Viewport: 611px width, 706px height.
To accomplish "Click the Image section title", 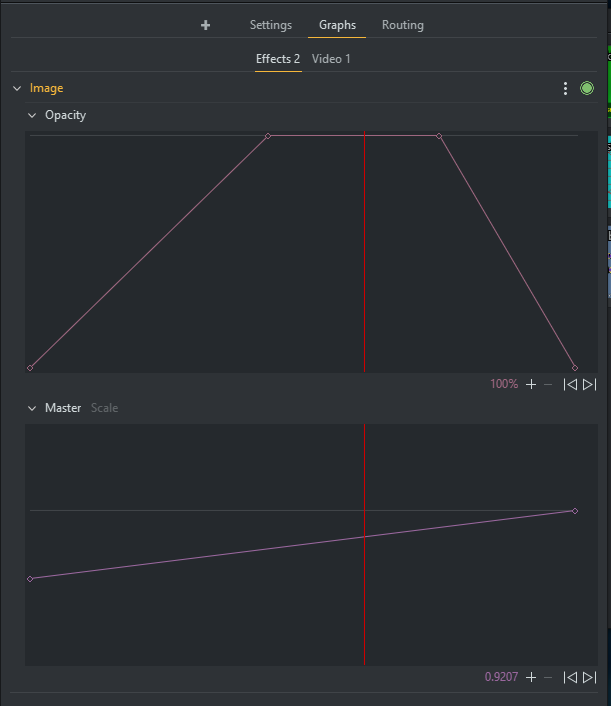I will [46, 88].
